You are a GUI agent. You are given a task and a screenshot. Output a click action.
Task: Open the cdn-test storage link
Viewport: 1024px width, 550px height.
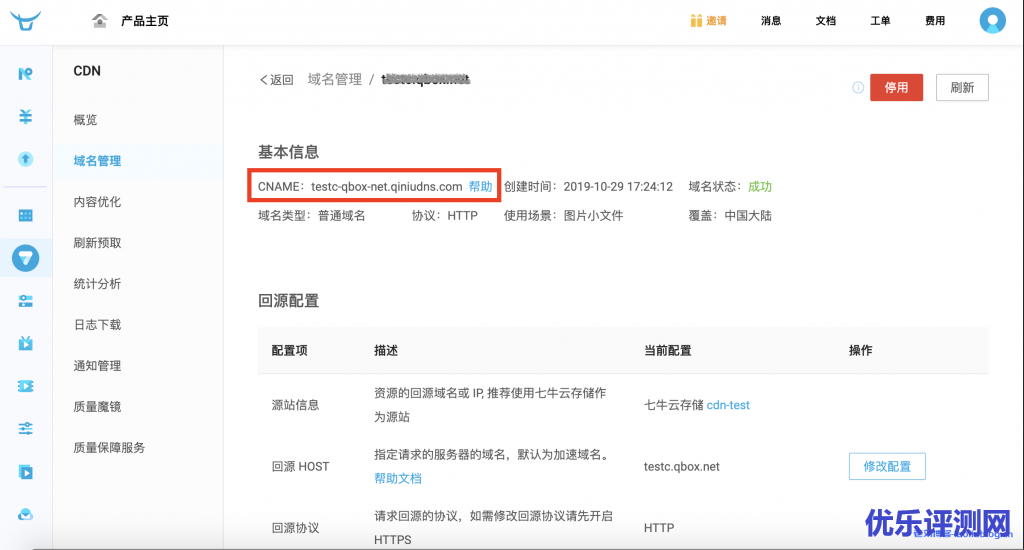[728, 405]
